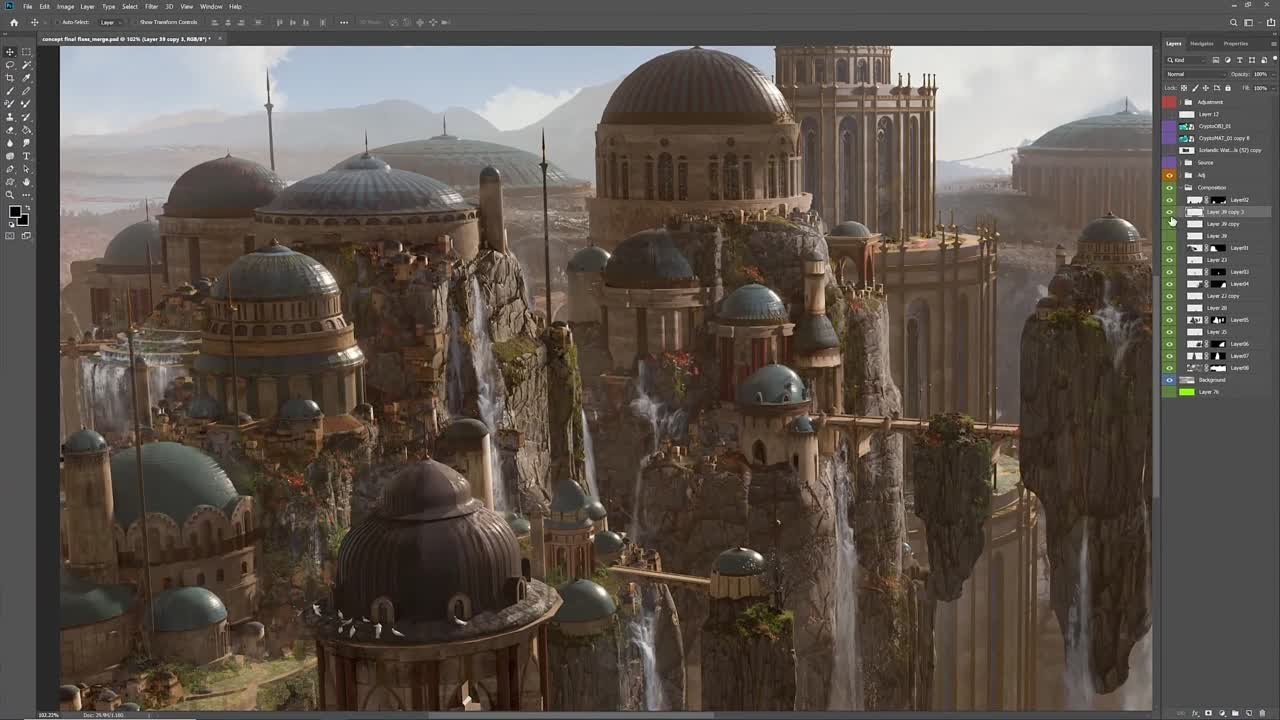The image size is (1280, 720).
Task: Enable Show Transform Controls checkbox
Action: click(134, 22)
